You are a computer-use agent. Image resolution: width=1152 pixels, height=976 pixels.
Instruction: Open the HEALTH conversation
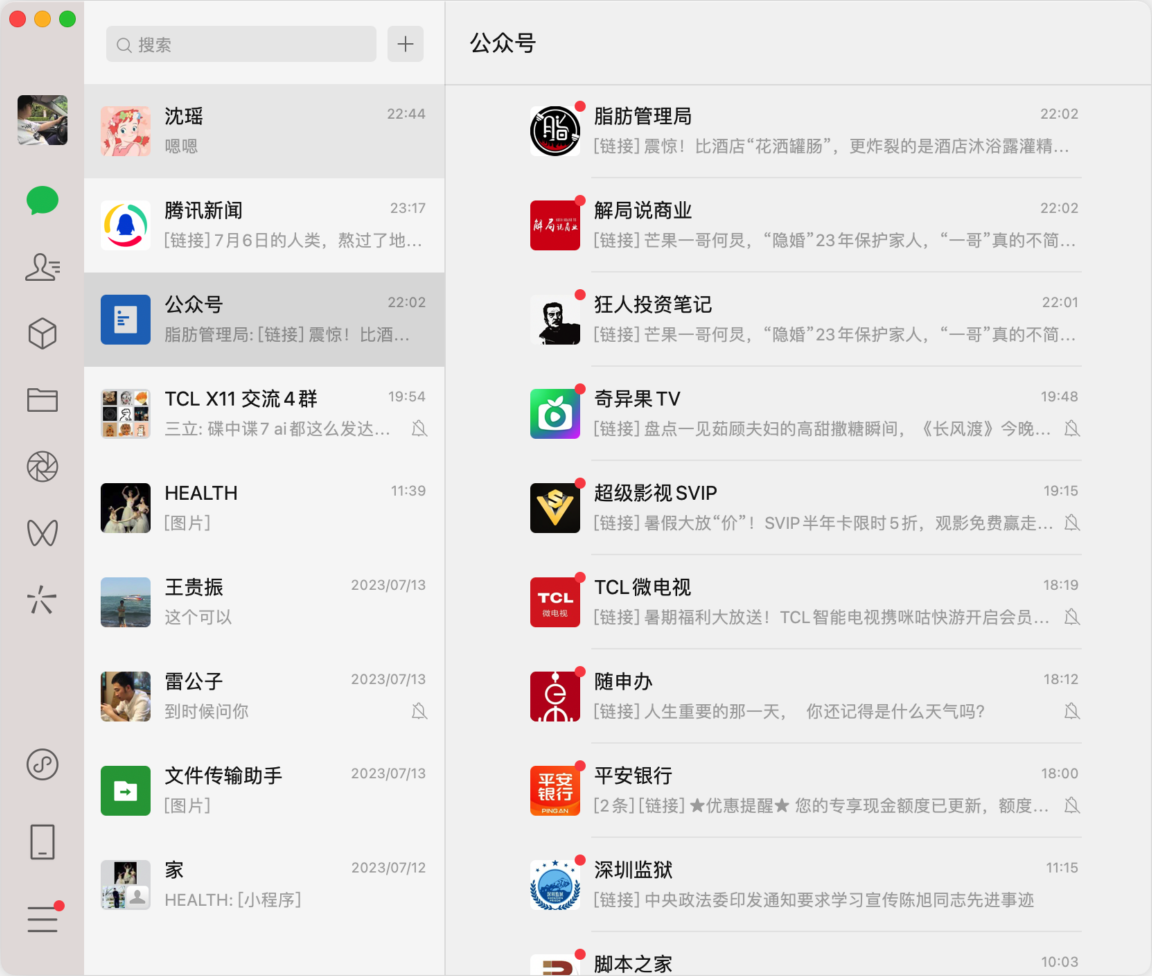[x=264, y=507]
